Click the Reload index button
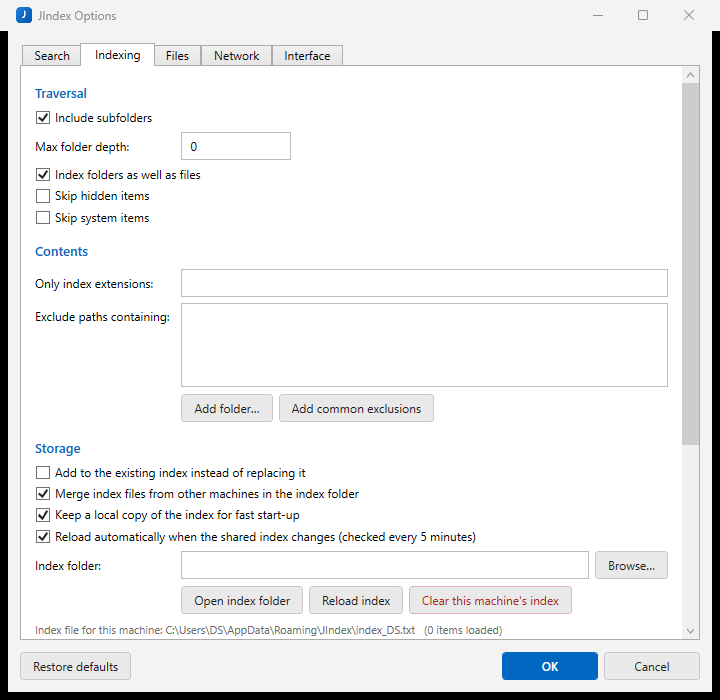720x700 pixels. coord(356,600)
